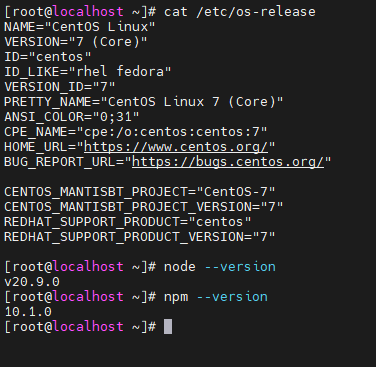Click the 10.1.0 npm version output
Image resolution: width=376 pixels, height=367 pixels.
28,312
